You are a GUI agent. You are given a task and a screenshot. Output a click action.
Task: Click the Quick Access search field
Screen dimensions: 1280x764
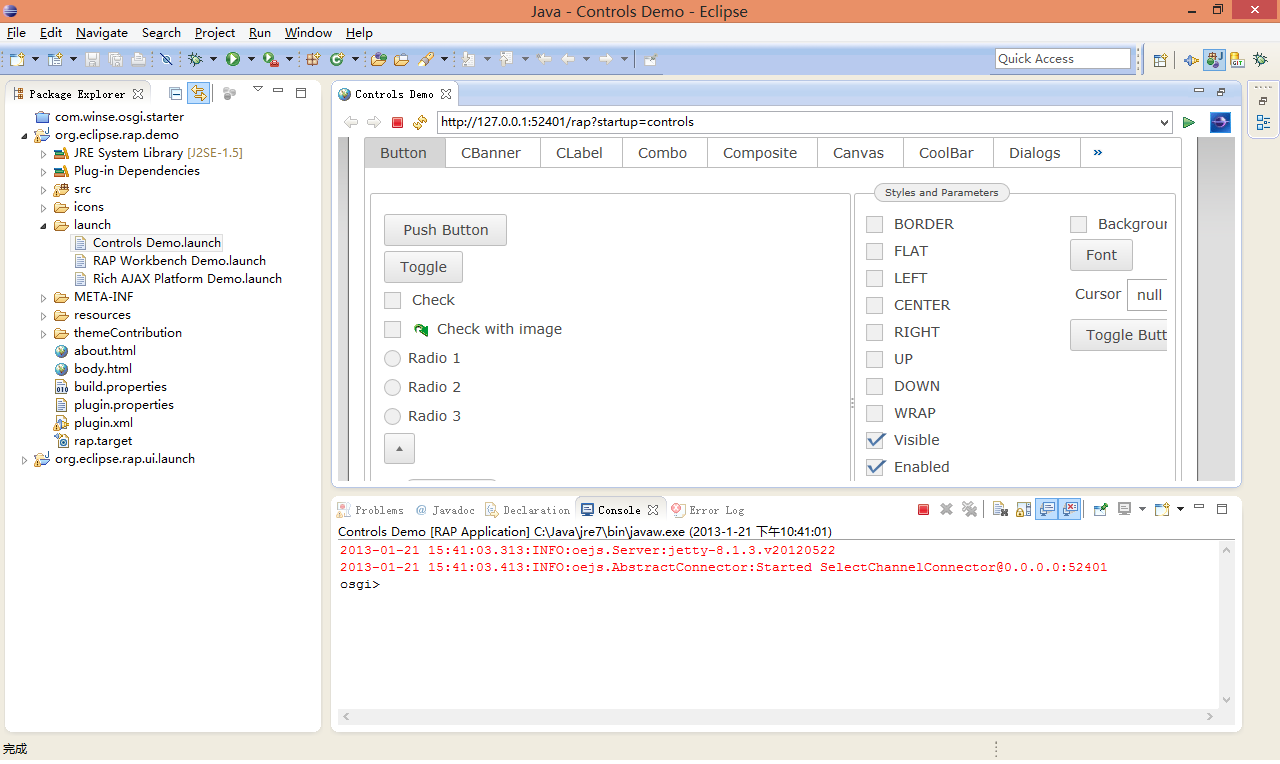point(1062,59)
